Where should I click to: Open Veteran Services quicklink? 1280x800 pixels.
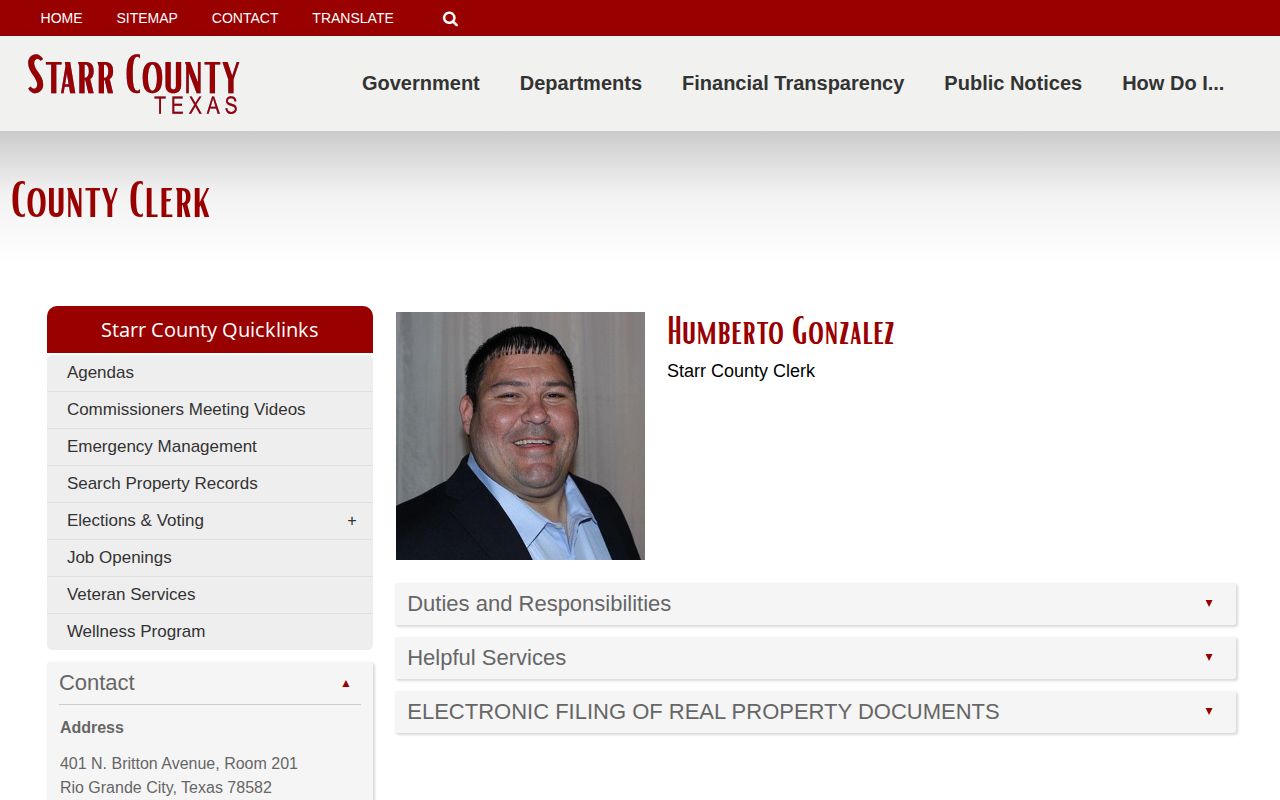pos(210,594)
